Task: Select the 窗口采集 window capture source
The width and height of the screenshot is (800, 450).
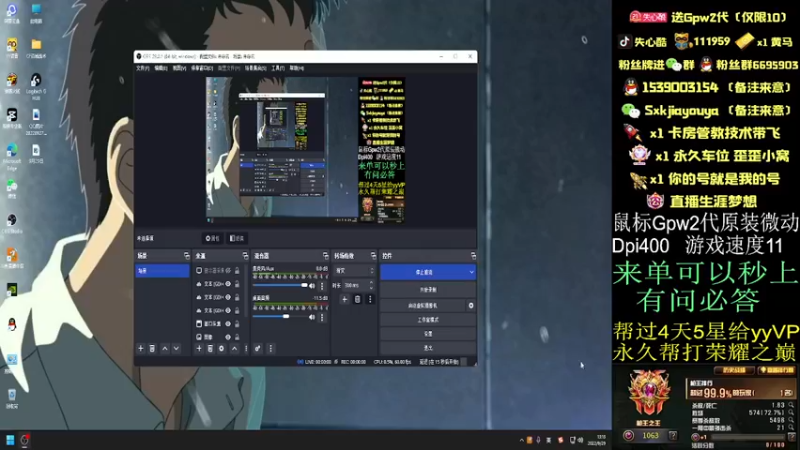Action: (x=213, y=323)
